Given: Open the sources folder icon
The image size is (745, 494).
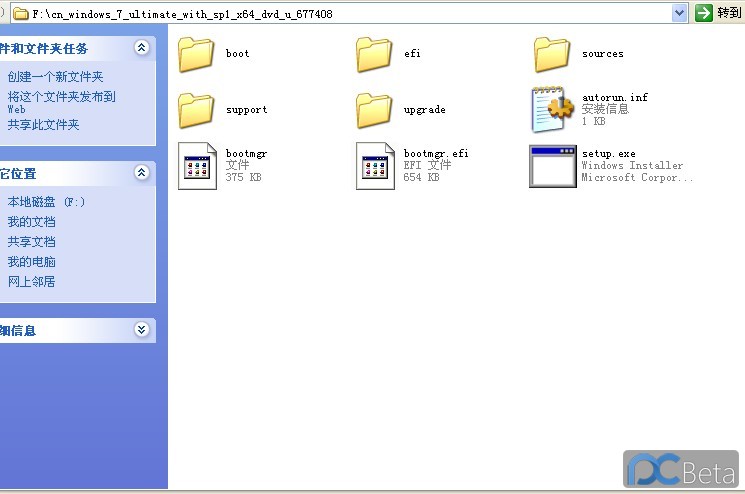Looking at the screenshot, I should click(552, 55).
